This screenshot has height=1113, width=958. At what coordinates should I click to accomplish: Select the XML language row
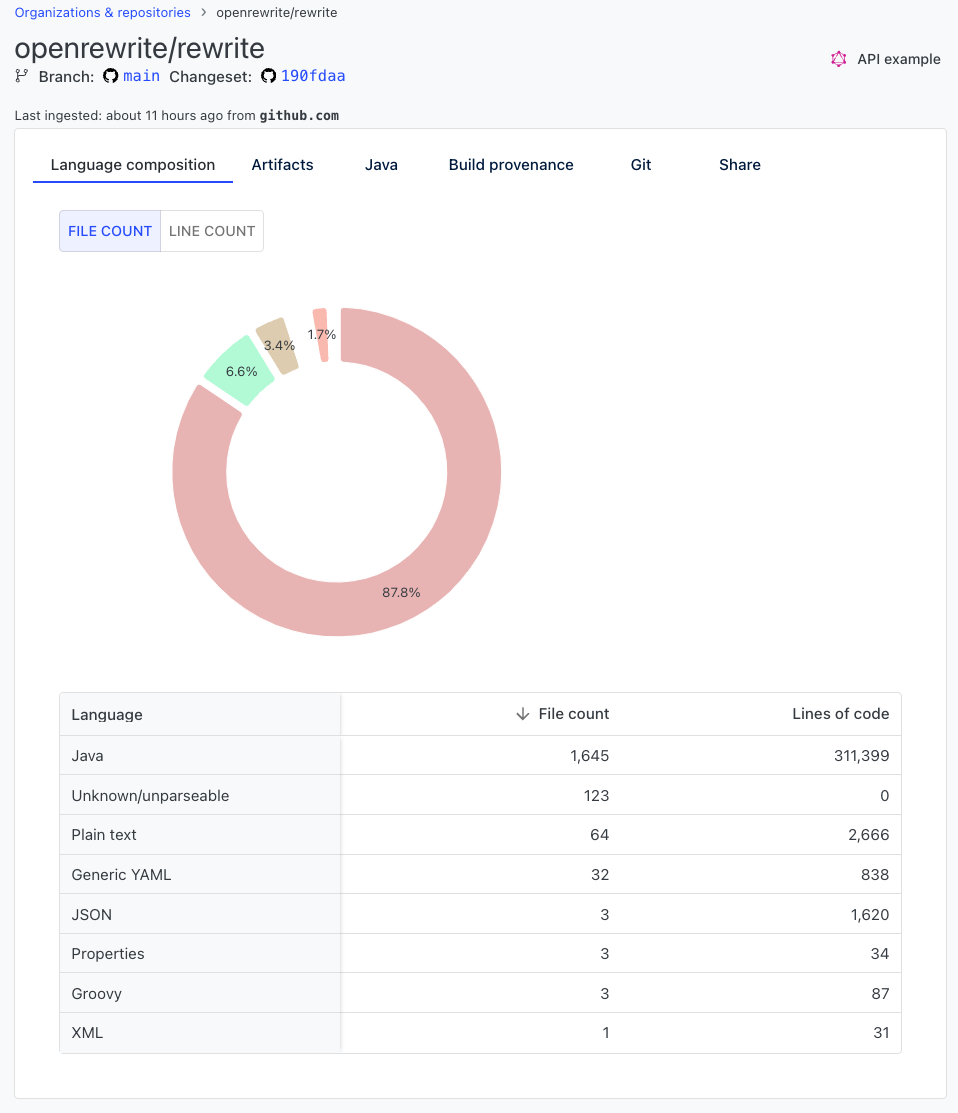pyautogui.click(x=480, y=1033)
